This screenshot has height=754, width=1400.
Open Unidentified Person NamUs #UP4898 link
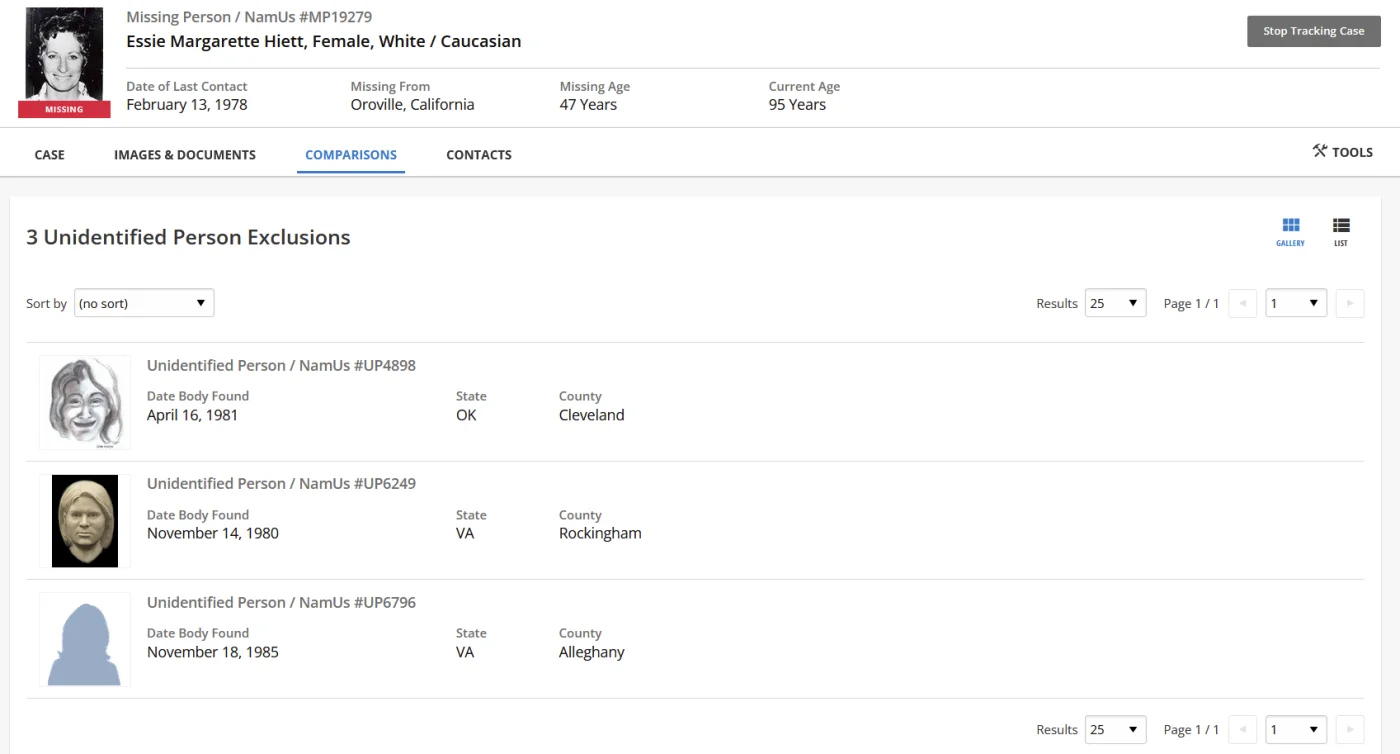[x=281, y=366]
